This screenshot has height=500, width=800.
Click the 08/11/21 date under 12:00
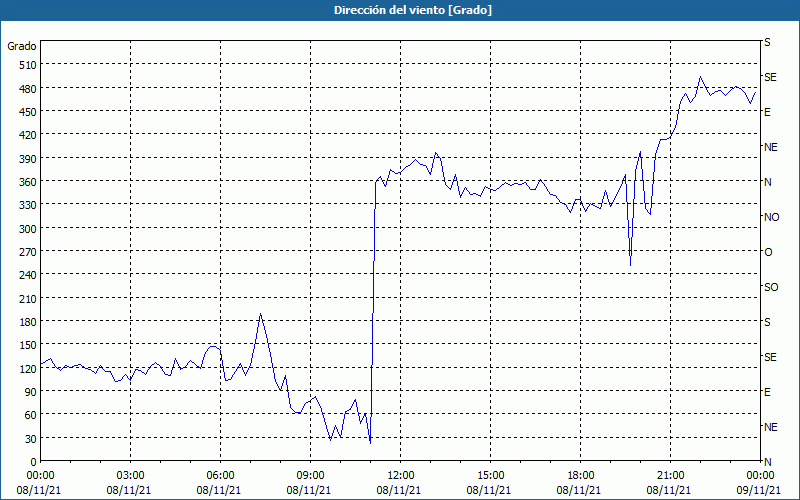pyautogui.click(x=399, y=490)
